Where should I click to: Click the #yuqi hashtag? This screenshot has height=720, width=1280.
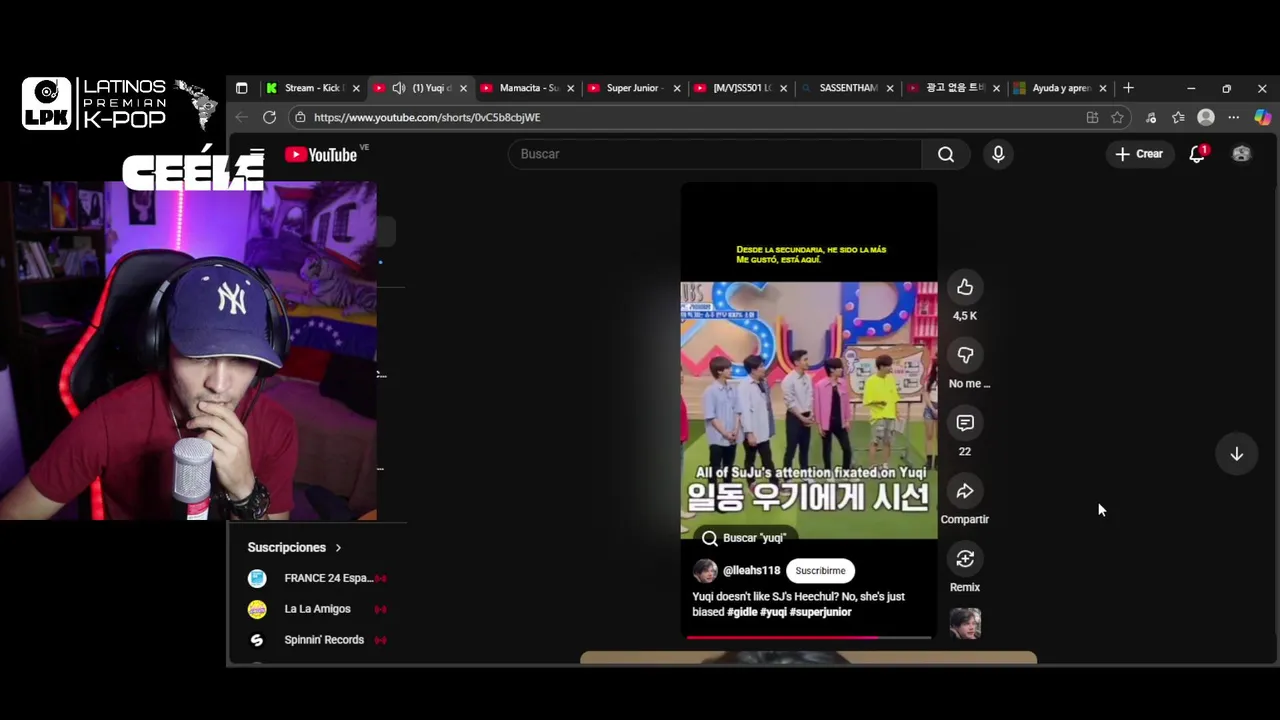(x=773, y=612)
